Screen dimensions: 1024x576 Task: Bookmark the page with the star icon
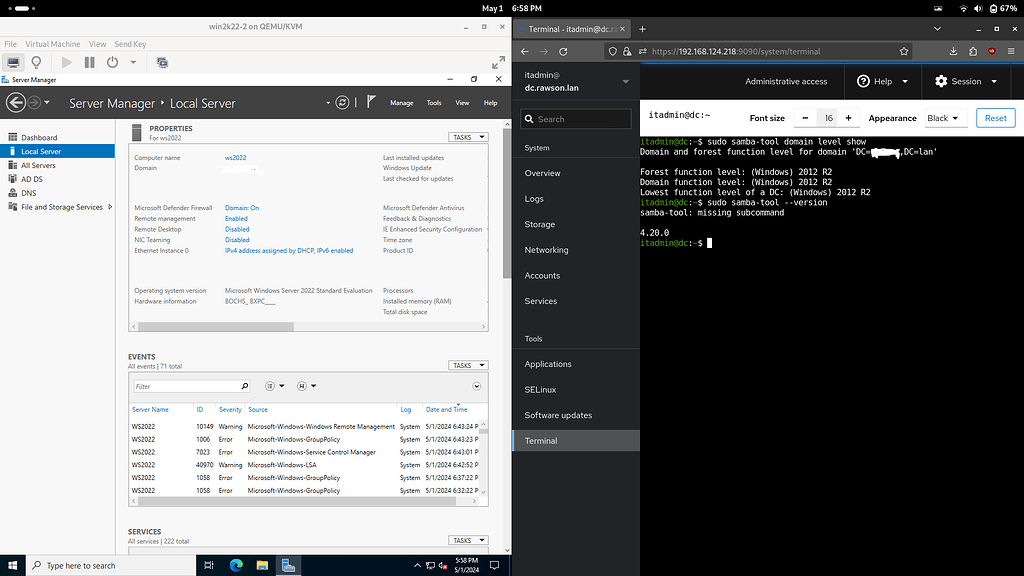(903, 50)
